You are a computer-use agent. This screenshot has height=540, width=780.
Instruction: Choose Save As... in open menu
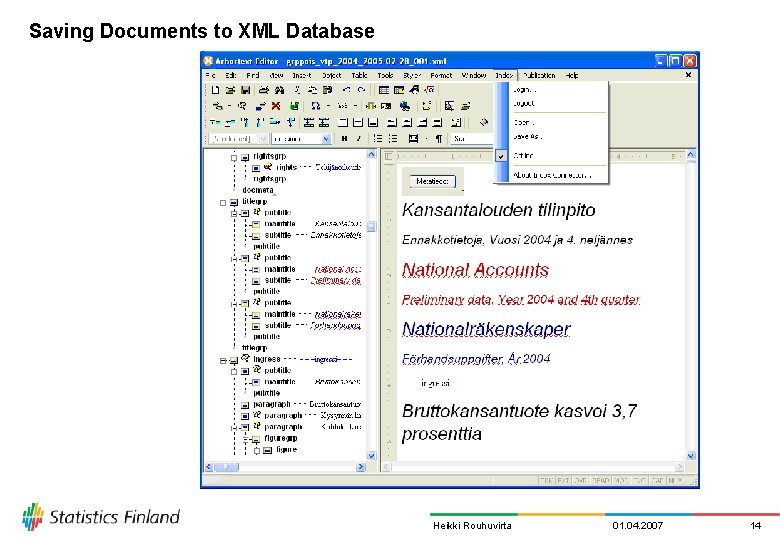551,136
